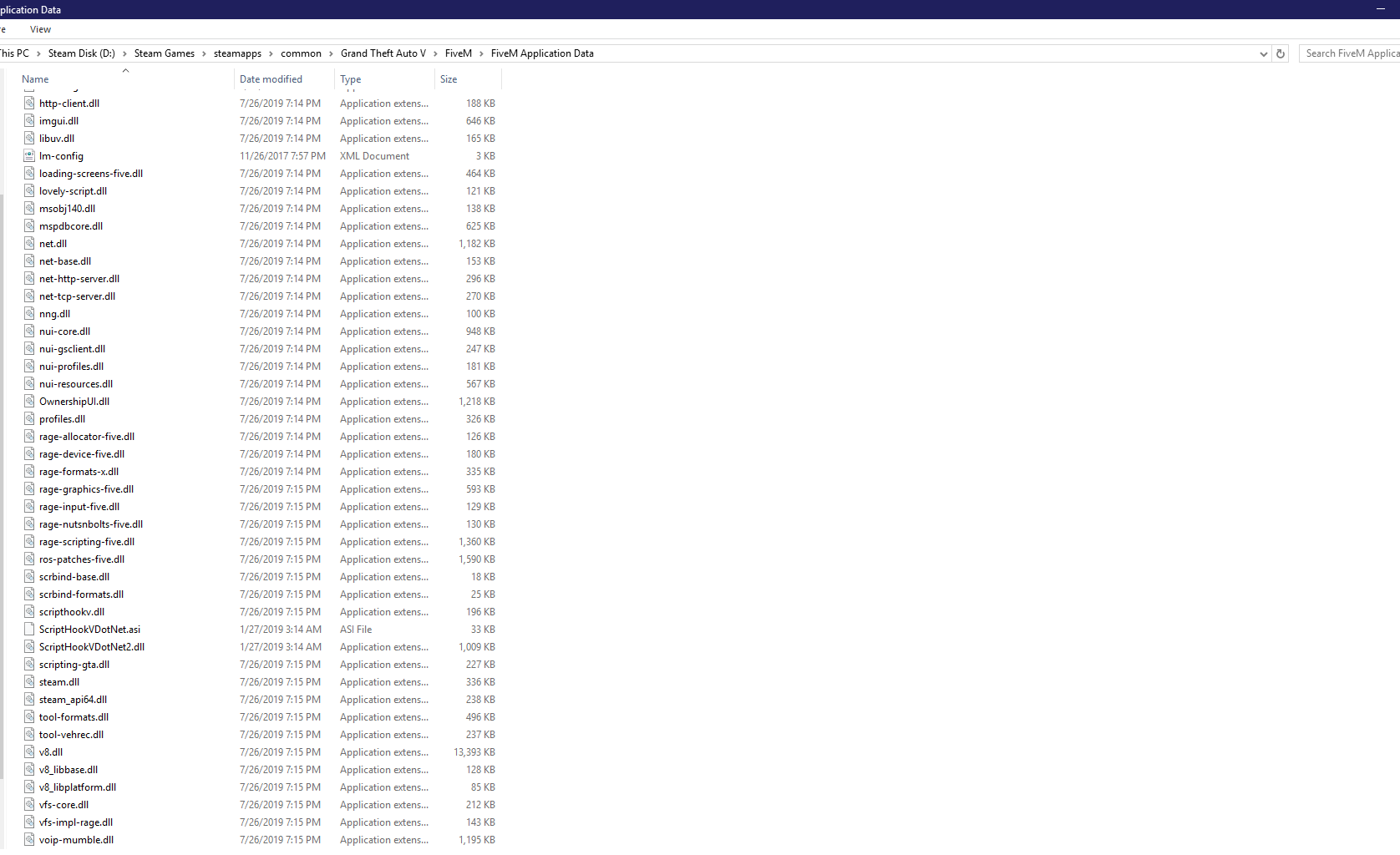Sort files by Size column header
This screenshot has width=1400, height=855.
(x=449, y=79)
